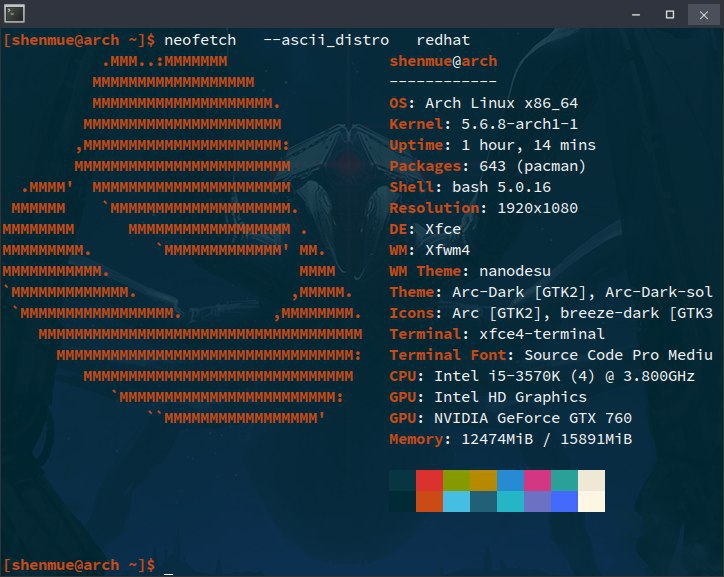The image size is (724, 577).
Task: Maximize the terminal window
Action: (x=670, y=15)
